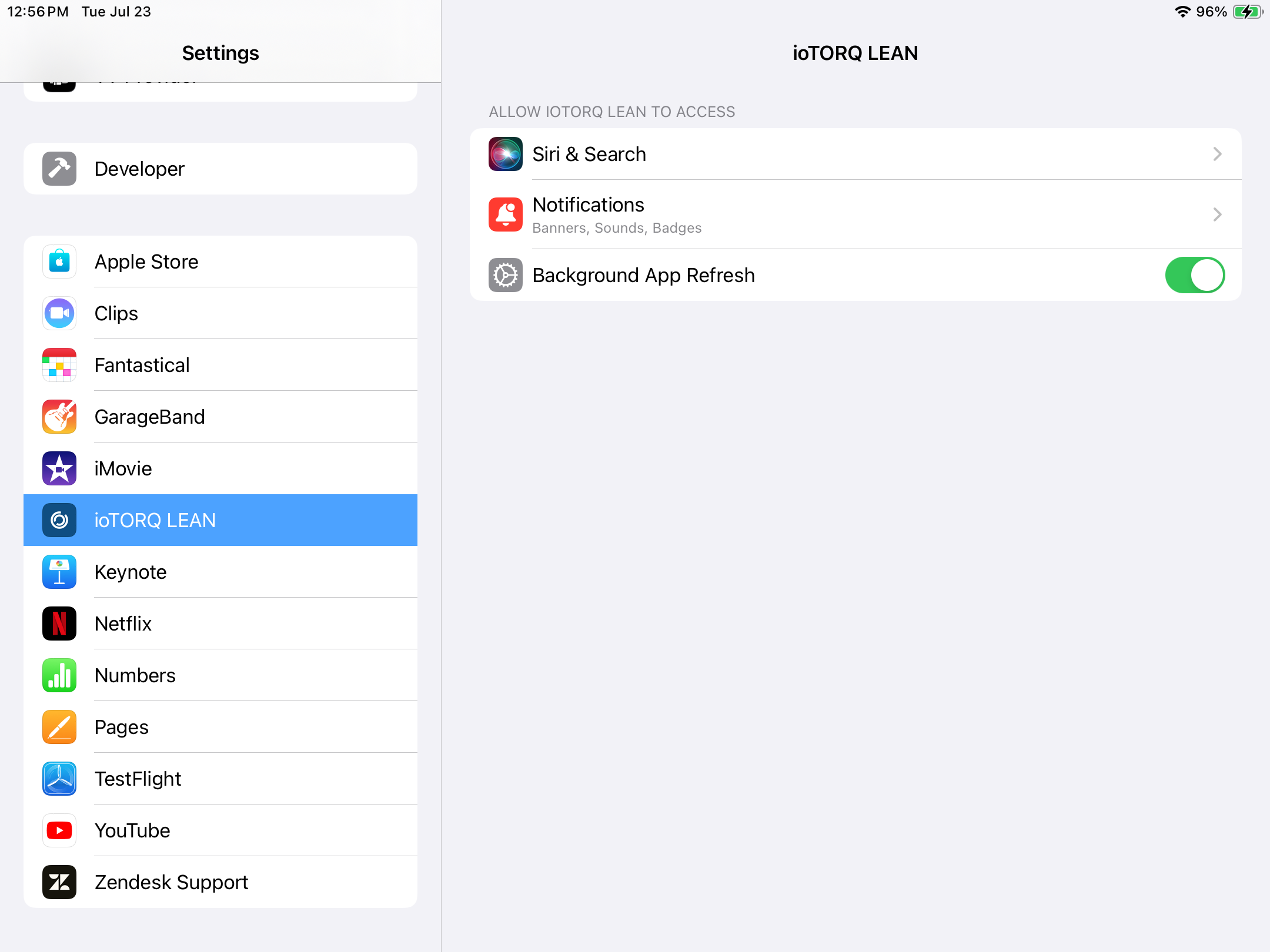Open Fantastical settings
This screenshot has width=1270, height=952.
pos(220,365)
